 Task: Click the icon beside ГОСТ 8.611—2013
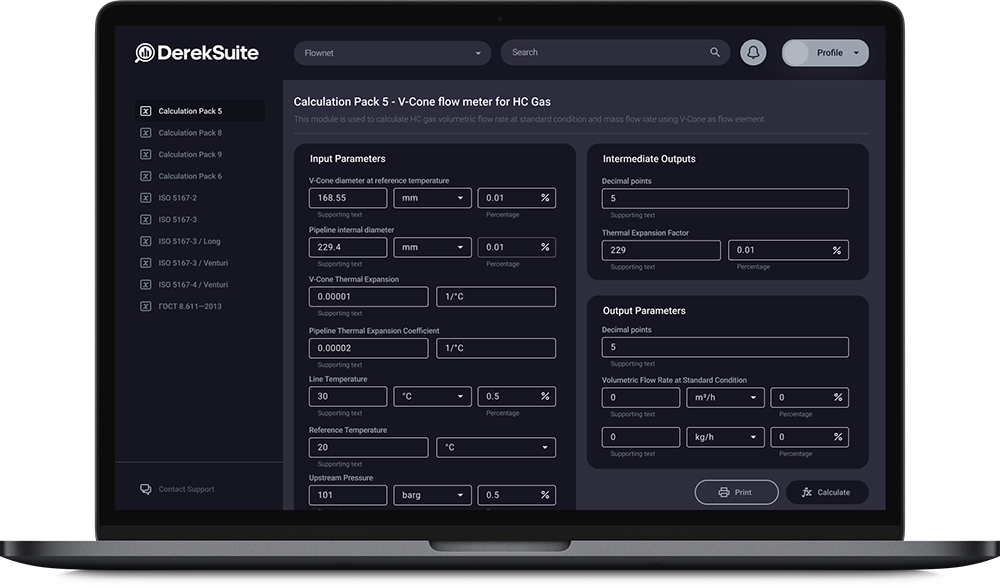point(146,306)
